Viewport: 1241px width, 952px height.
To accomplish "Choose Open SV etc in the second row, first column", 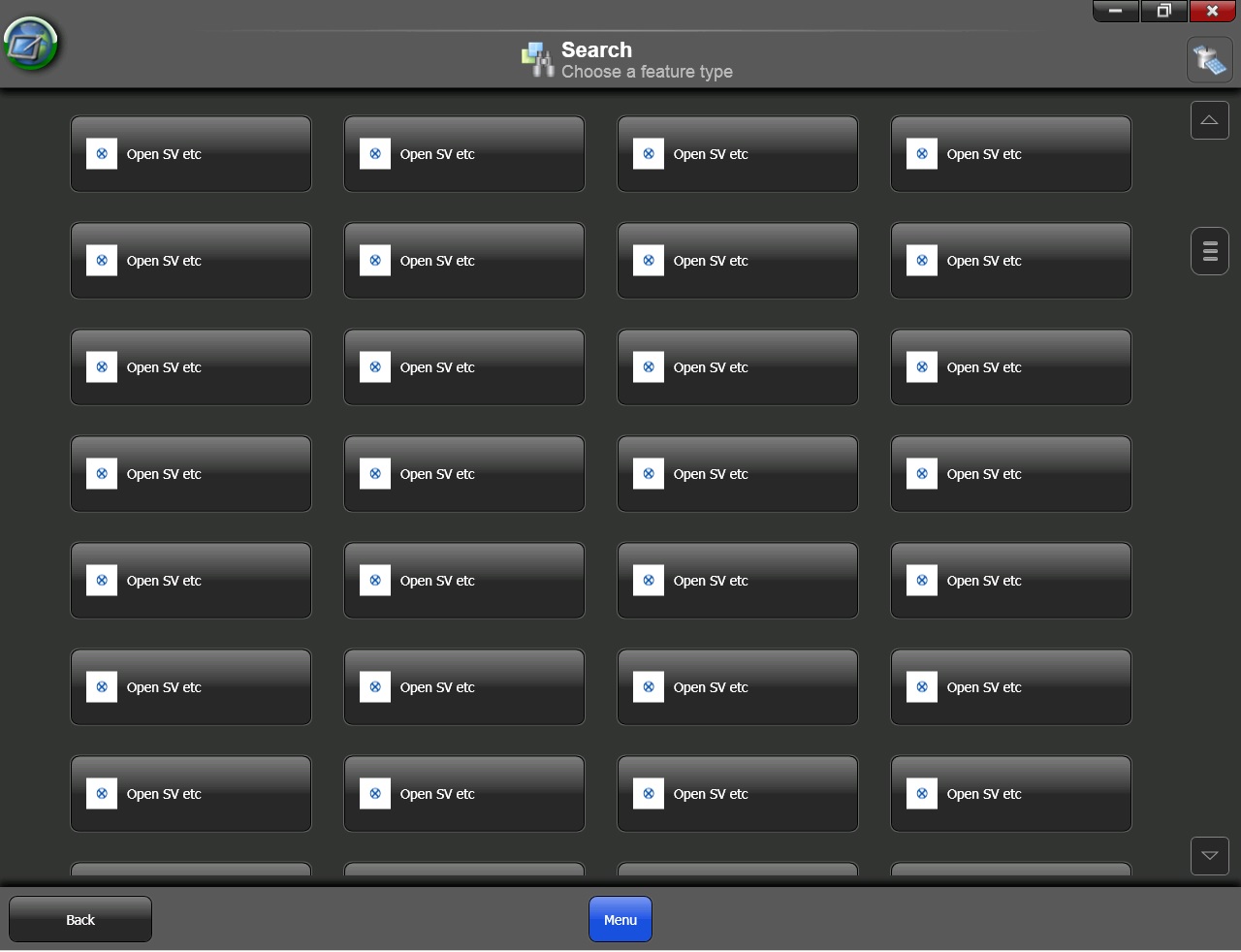I will click(190, 260).
